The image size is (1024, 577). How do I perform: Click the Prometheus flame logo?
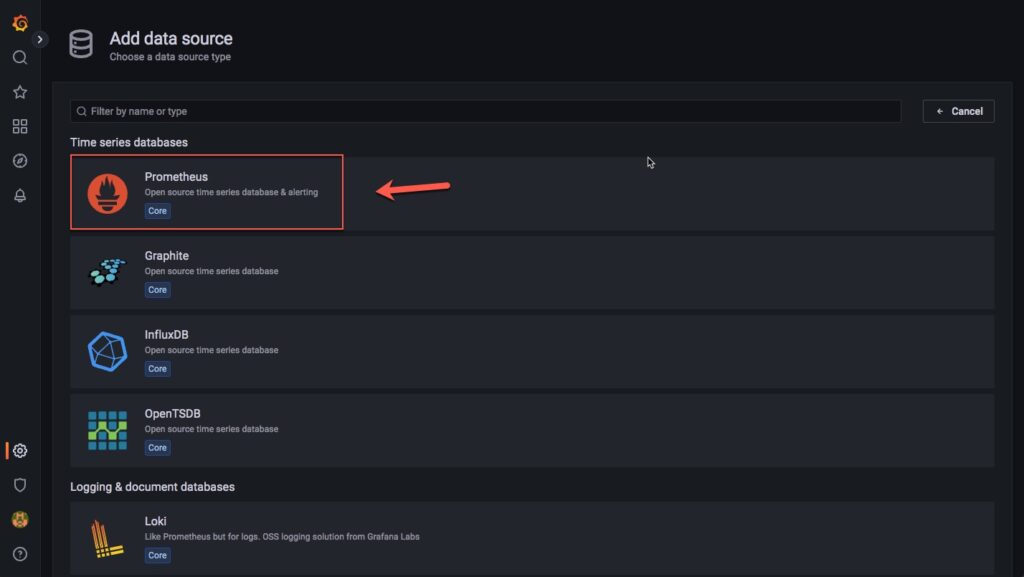tap(108, 193)
